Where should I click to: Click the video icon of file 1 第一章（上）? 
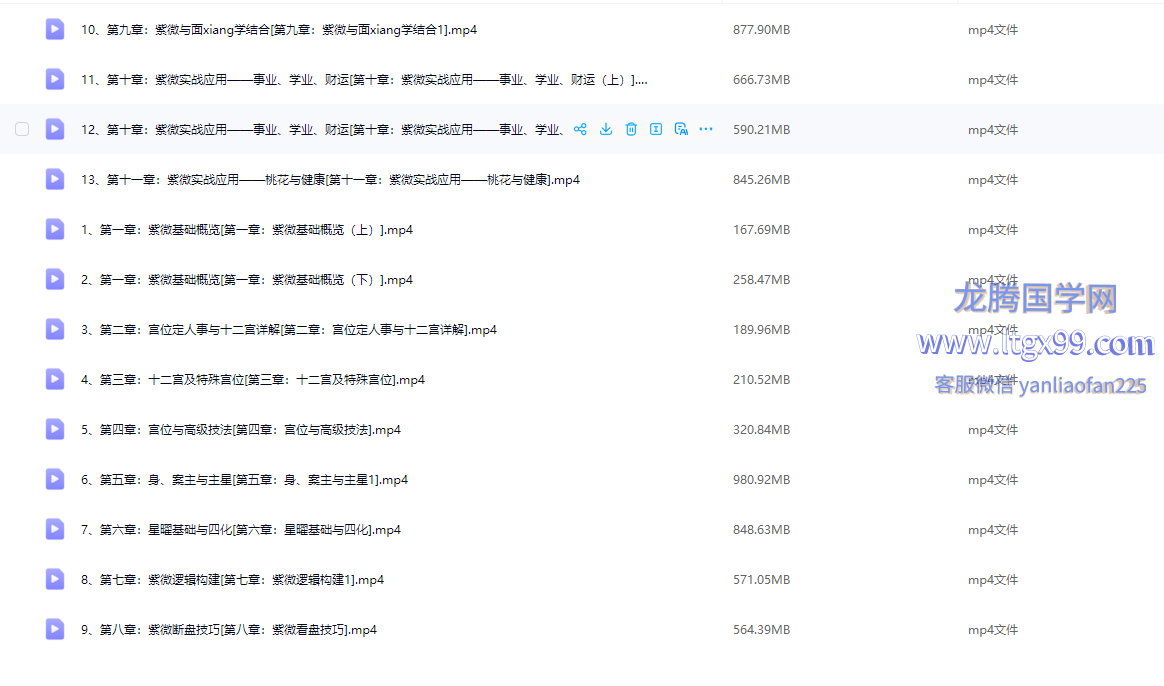coord(55,230)
